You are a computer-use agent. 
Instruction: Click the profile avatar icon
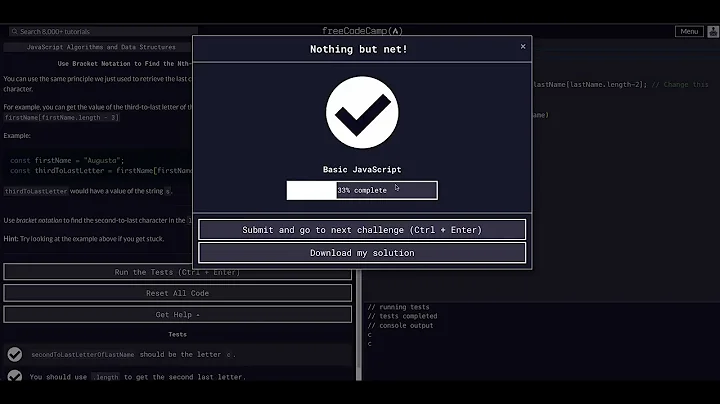pos(713,31)
